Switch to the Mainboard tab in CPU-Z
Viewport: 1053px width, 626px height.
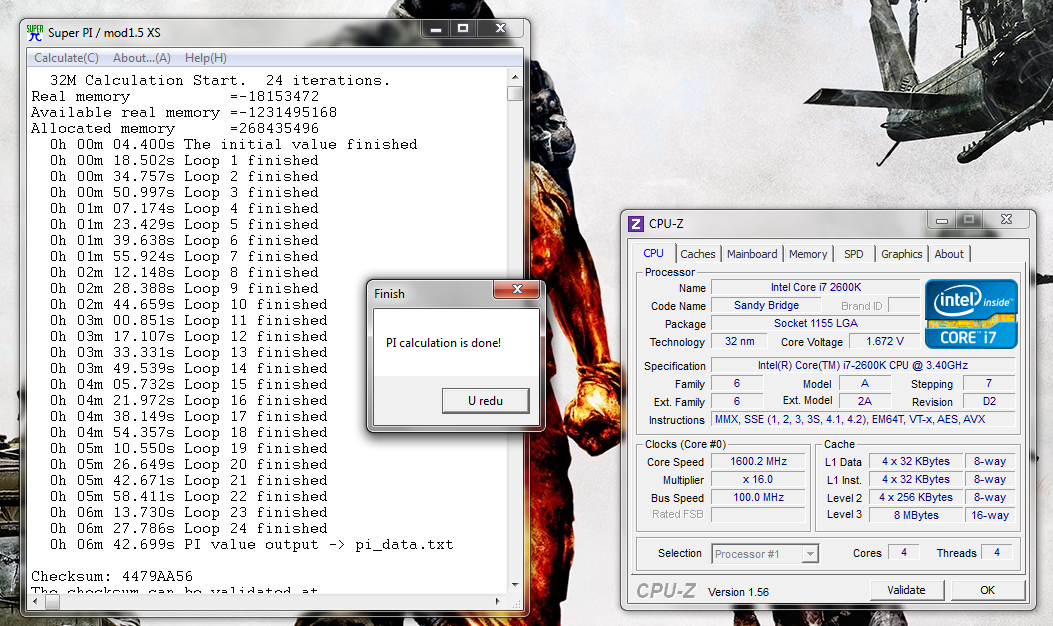click(x=752, y=254)
